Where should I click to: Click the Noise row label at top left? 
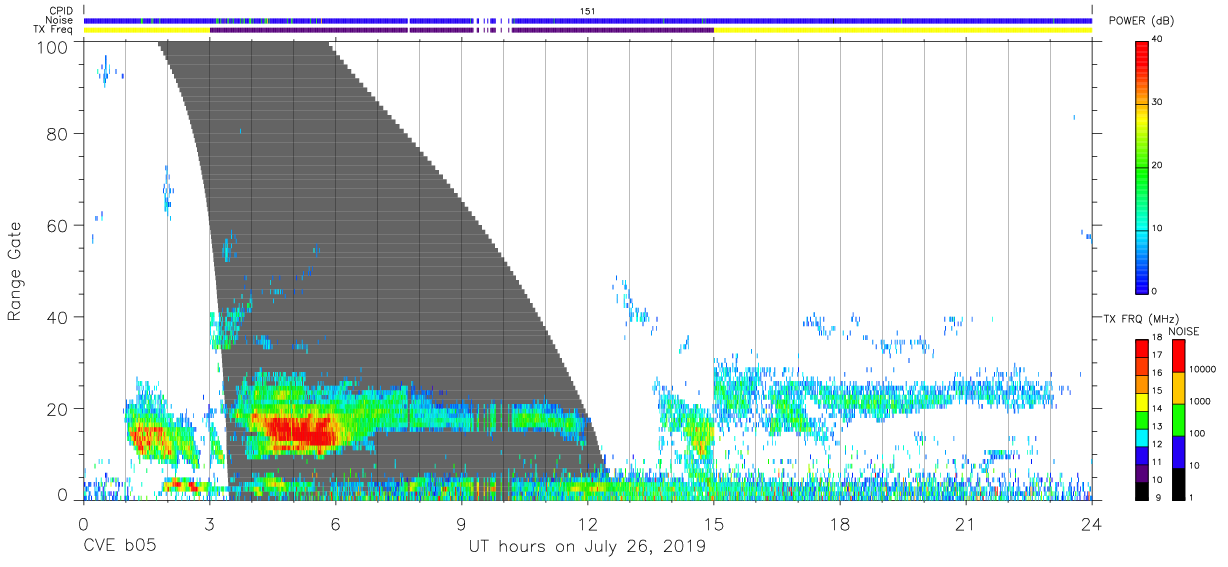60,20
